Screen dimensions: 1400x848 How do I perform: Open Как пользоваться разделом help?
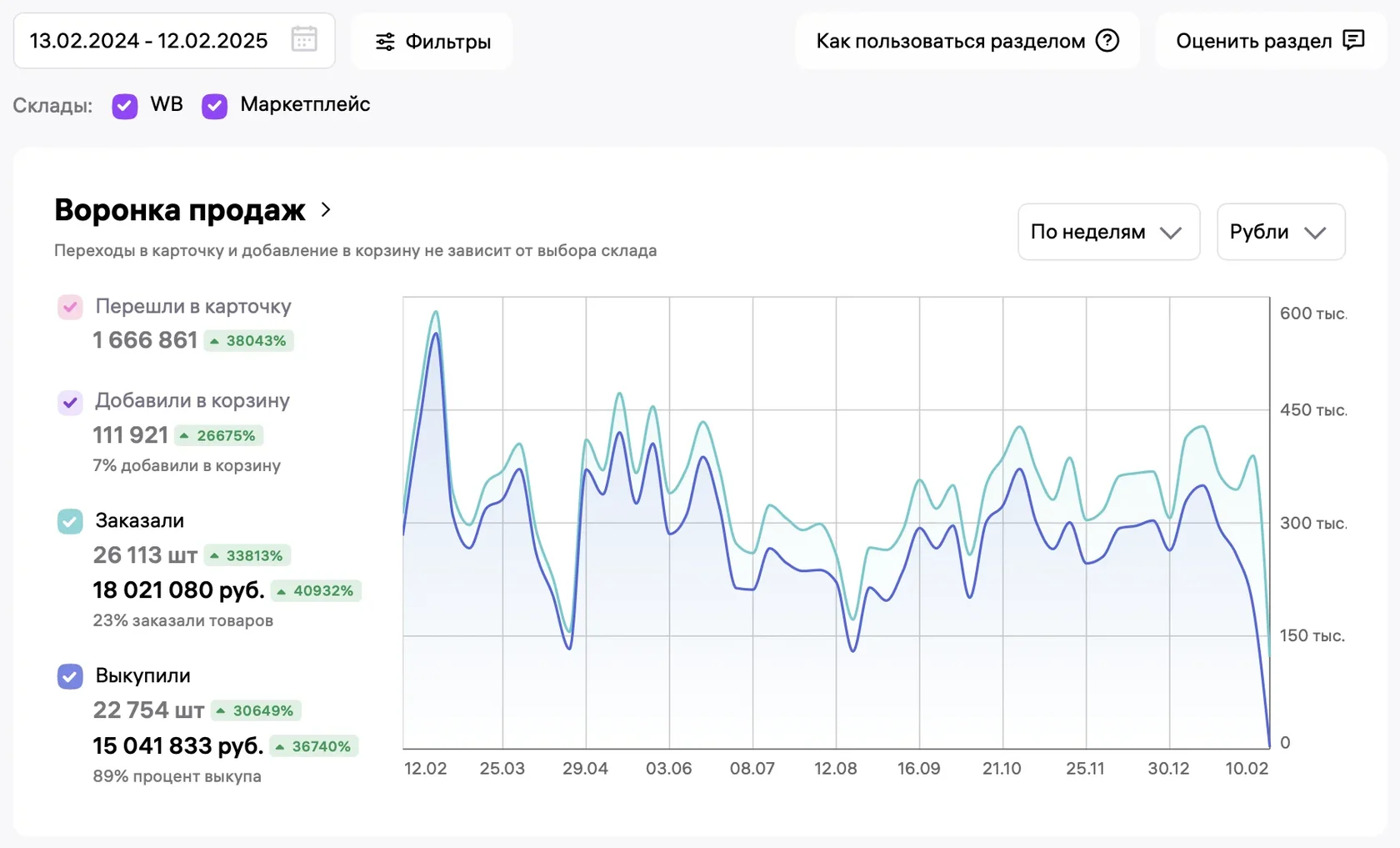tap(967, 41)
